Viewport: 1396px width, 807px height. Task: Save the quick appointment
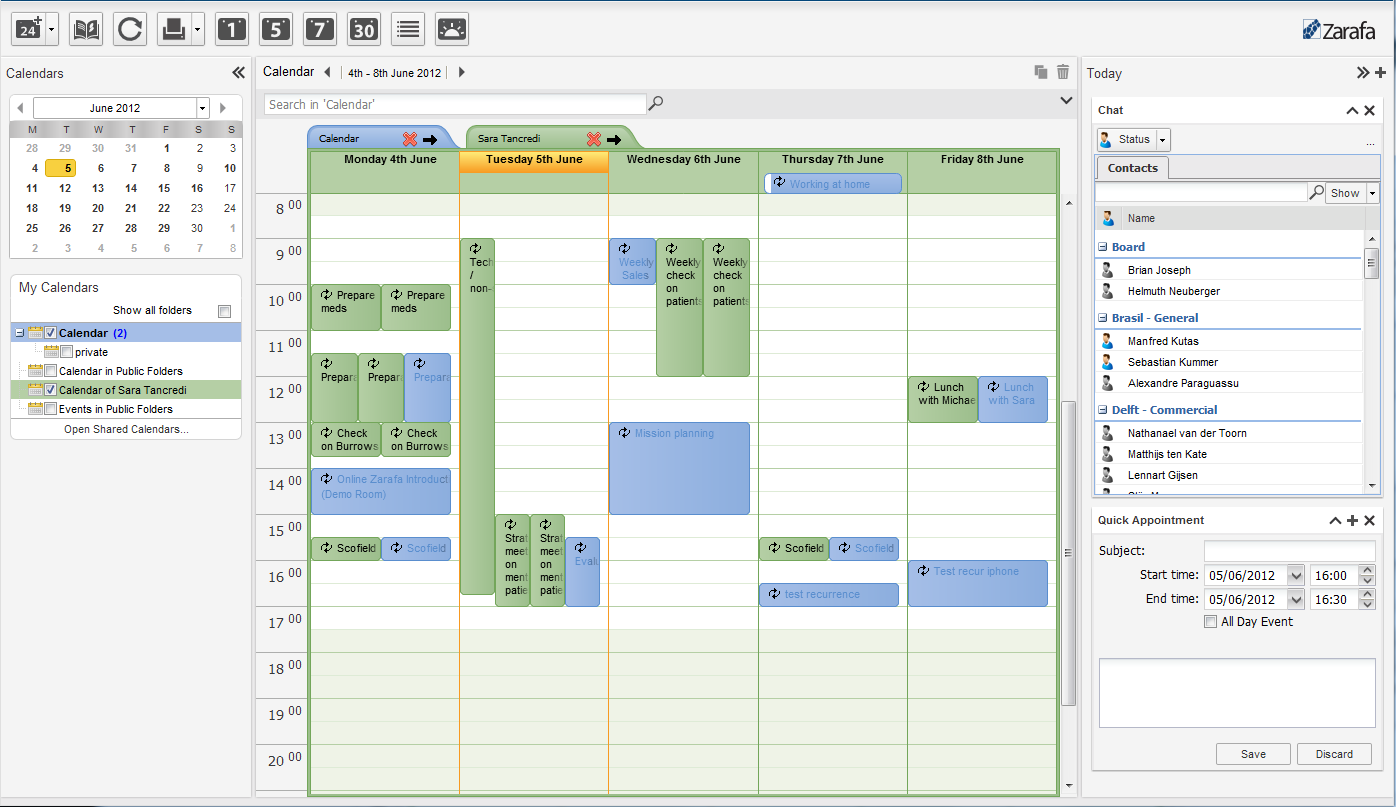1253,754
